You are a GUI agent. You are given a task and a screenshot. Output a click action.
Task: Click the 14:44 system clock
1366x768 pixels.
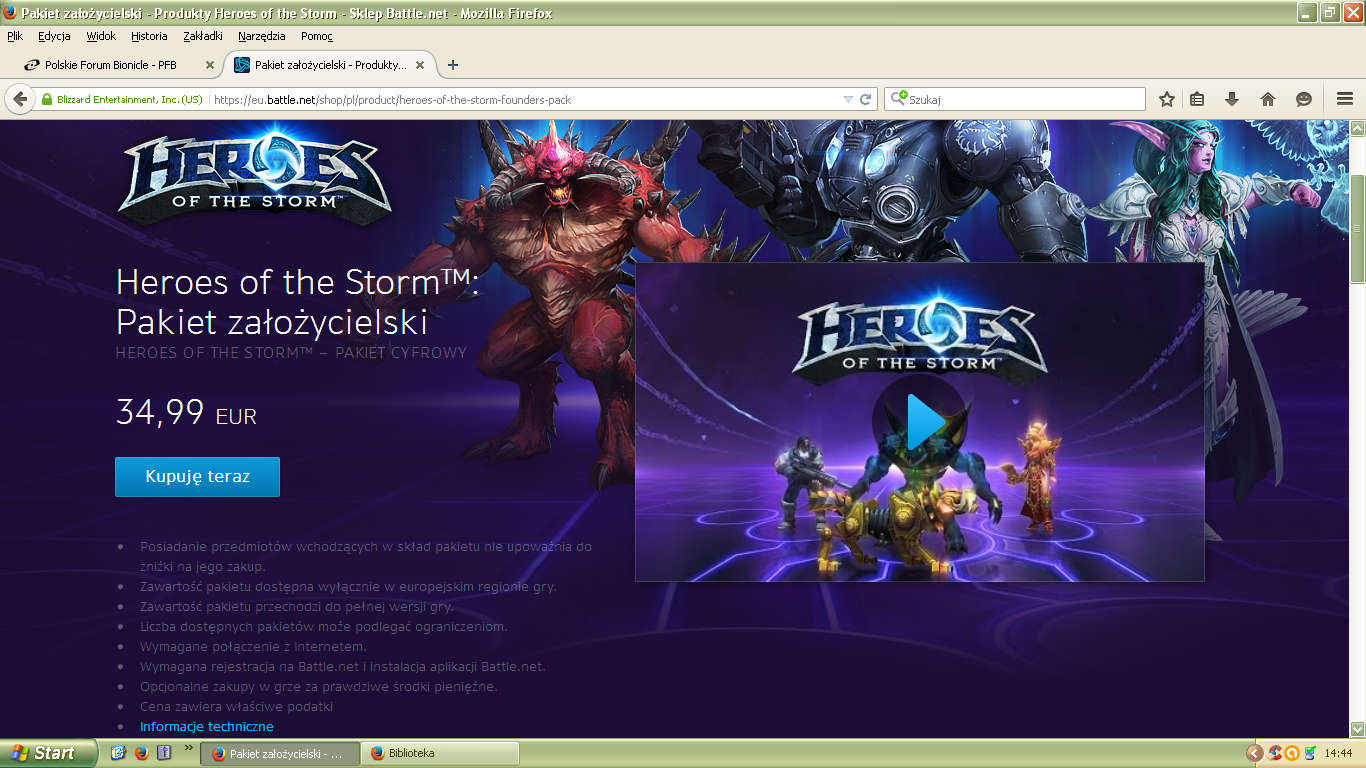tap(1338, 753)
